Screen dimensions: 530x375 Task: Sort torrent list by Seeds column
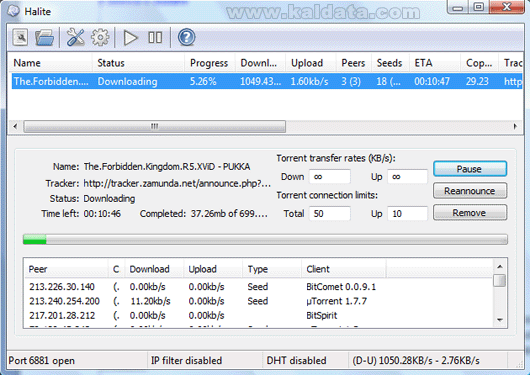point(390,63)
